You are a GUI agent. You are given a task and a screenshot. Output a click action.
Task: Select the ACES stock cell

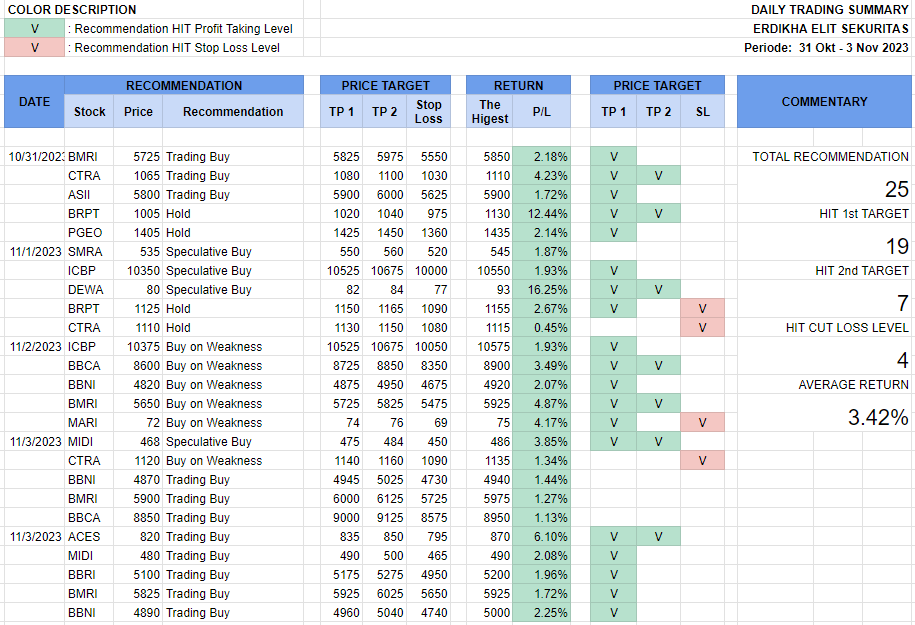click(84, 537)
